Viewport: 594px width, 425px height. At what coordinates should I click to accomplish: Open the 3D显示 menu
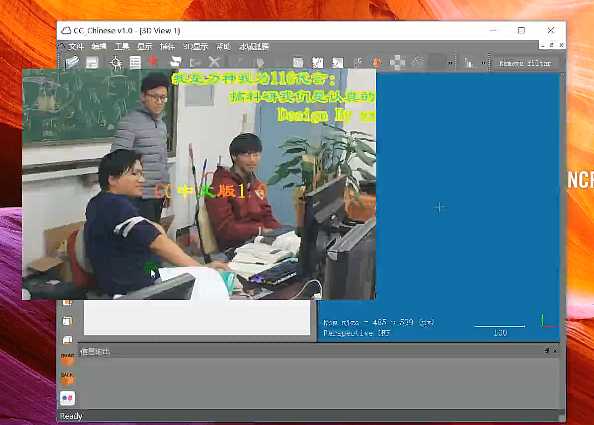click(x=195, y=47)
